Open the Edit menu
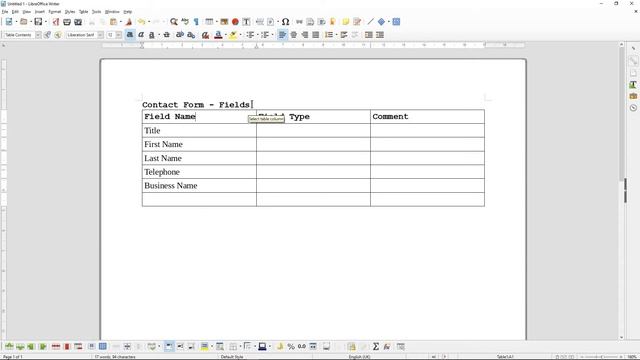The height and width of the screenshot is (360, 640). (15, 12)
